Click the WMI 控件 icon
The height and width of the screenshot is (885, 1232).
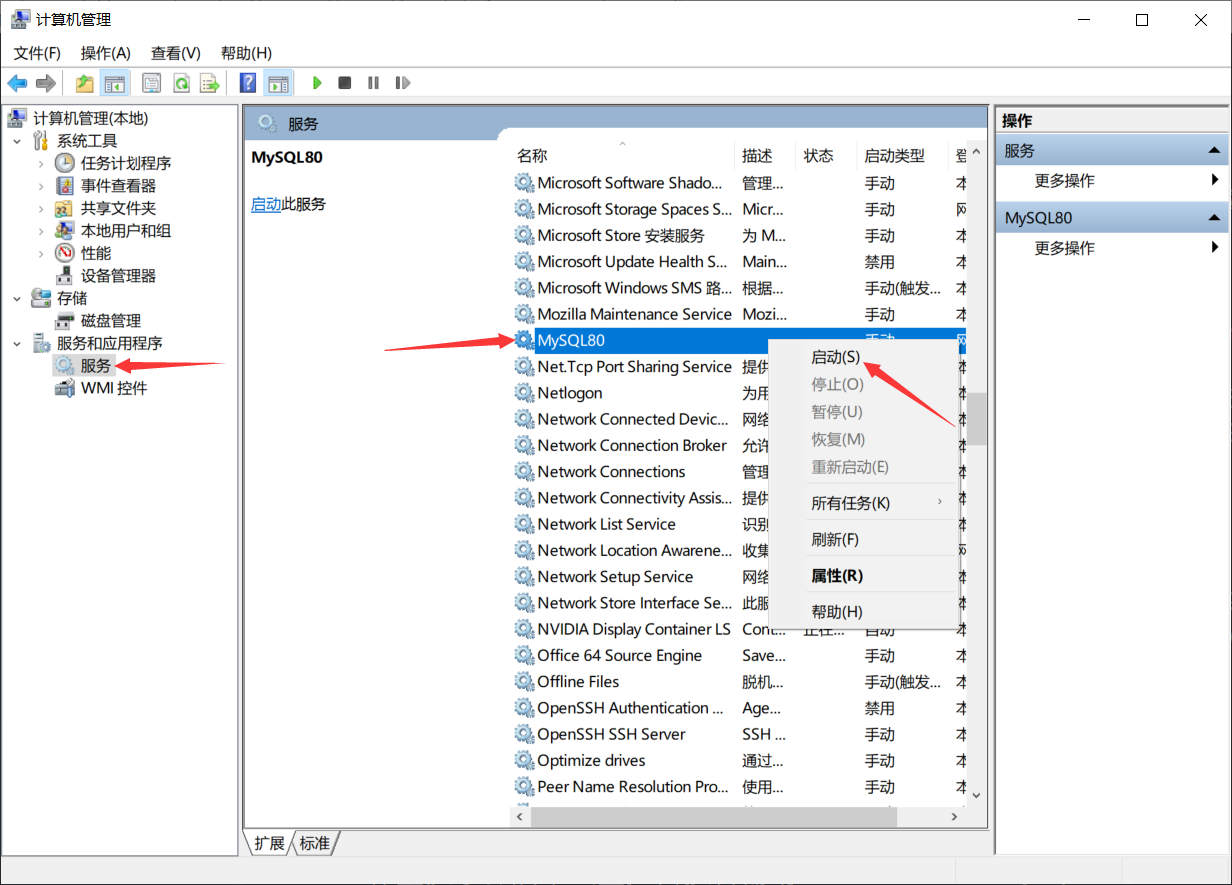[65, 388]
